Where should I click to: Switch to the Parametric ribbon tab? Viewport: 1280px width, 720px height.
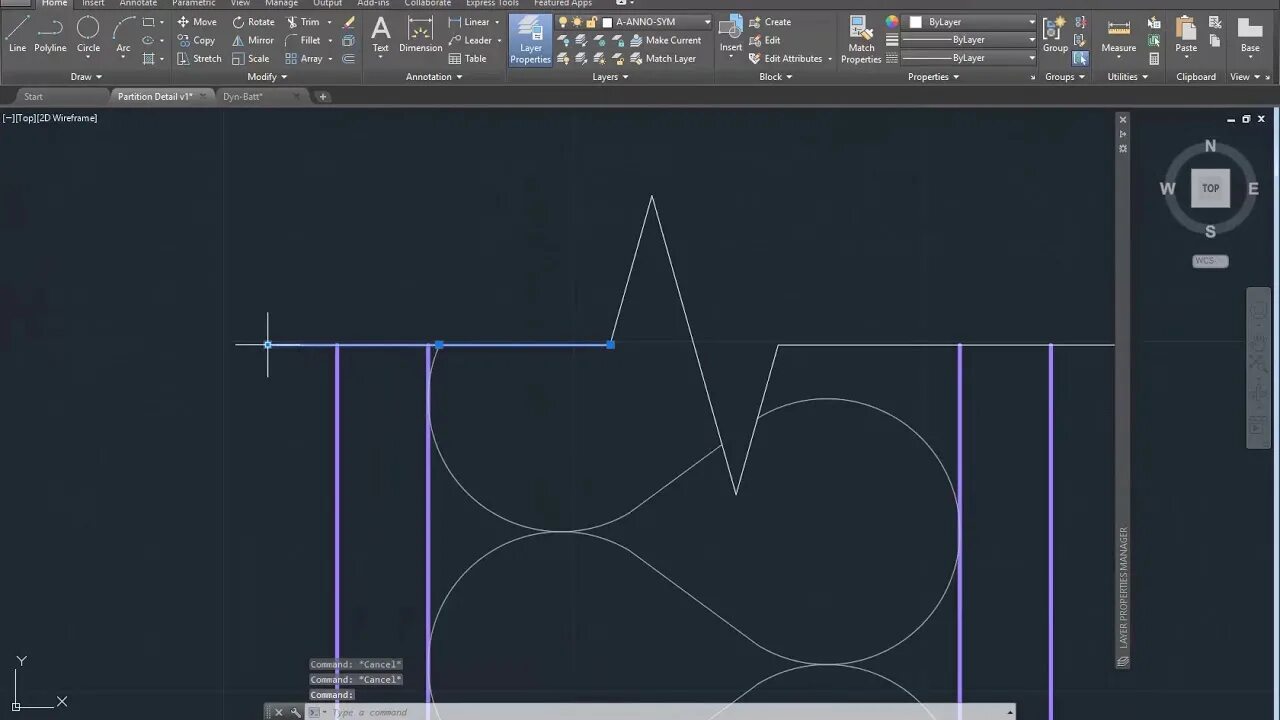(194, 3)
